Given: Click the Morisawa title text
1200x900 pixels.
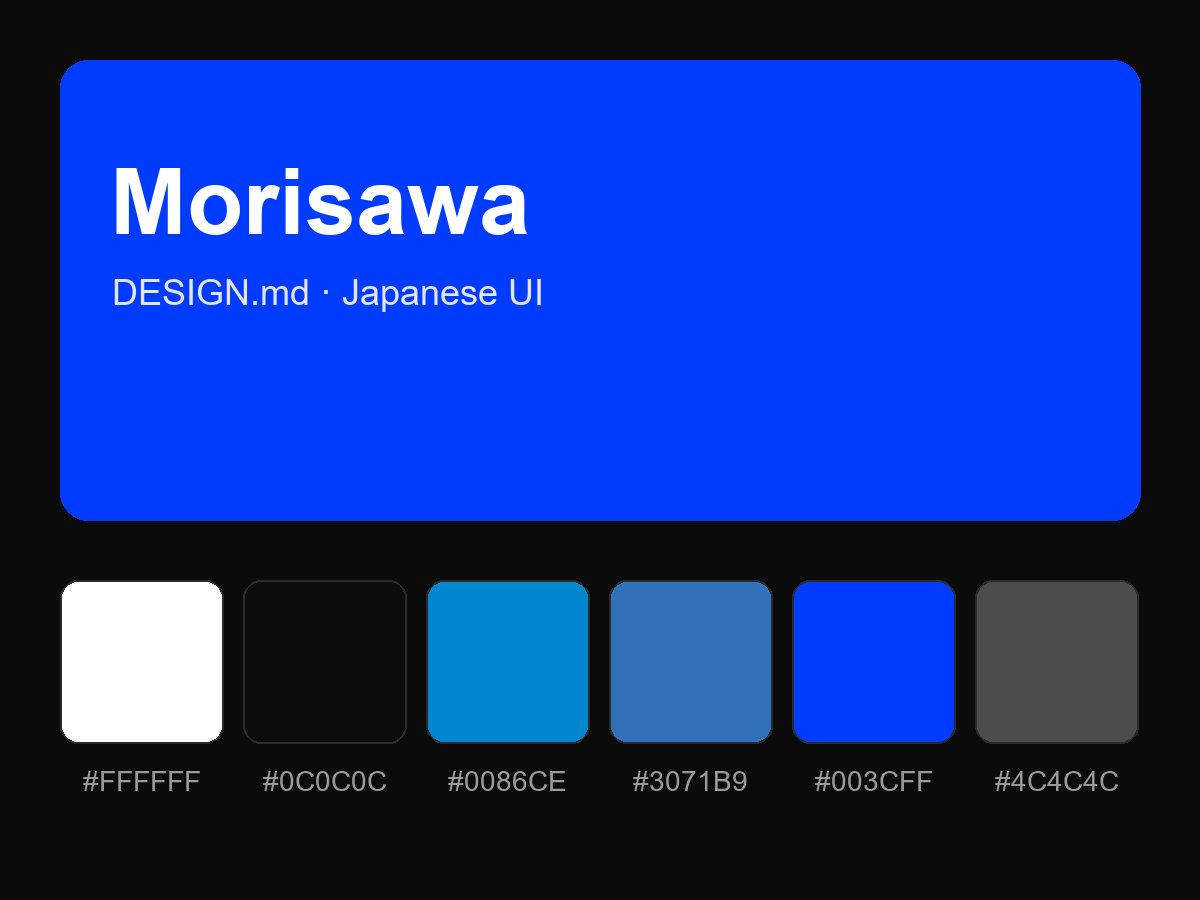Looking at the screenshot, I should 320,202.
